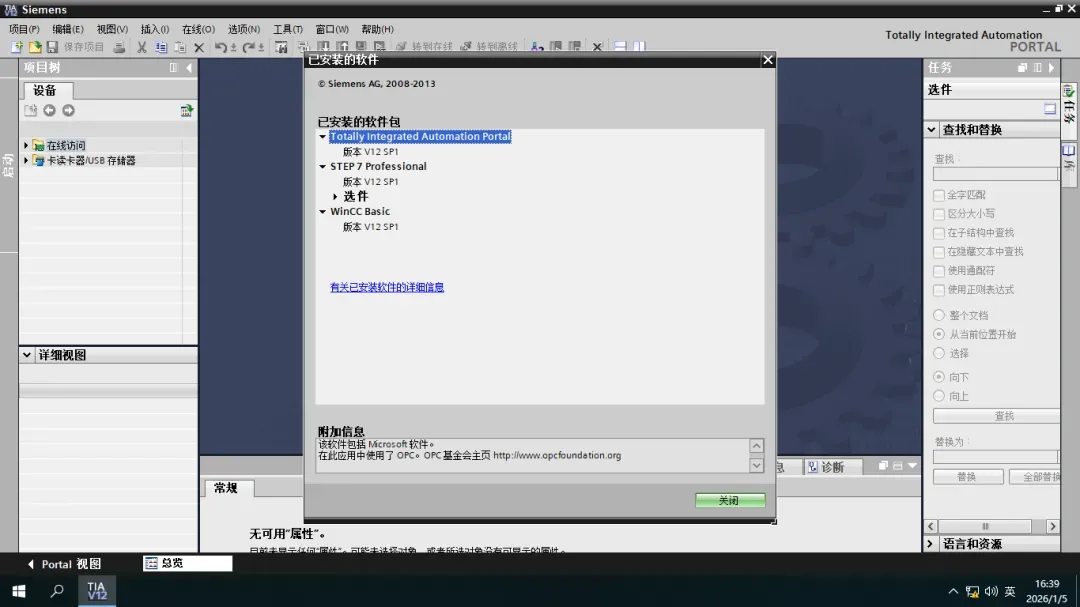Viewport: 1080px width, 607px height.
Task: Collapse the 任务 pane with right arrow
Action: click(x=1051, y=68)
